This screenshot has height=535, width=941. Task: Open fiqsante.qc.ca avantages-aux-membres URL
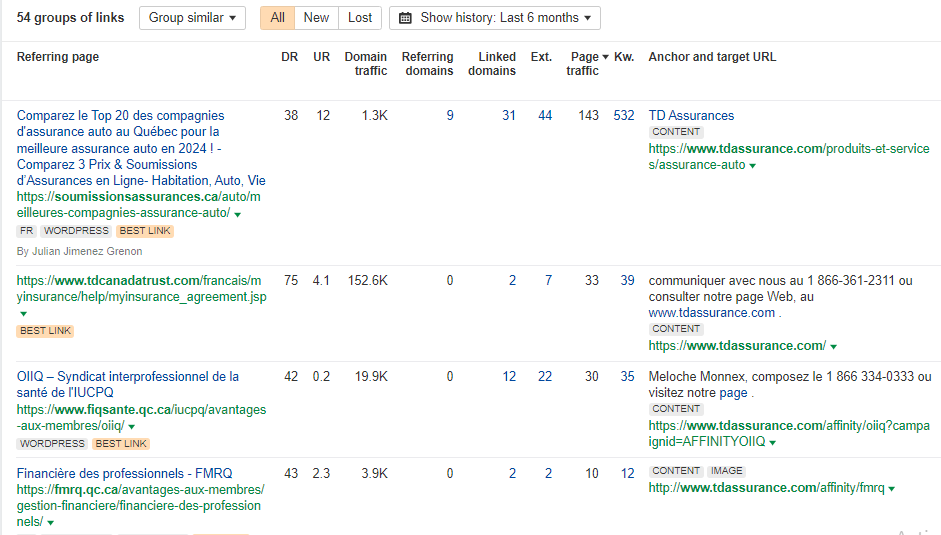[141, 418]
